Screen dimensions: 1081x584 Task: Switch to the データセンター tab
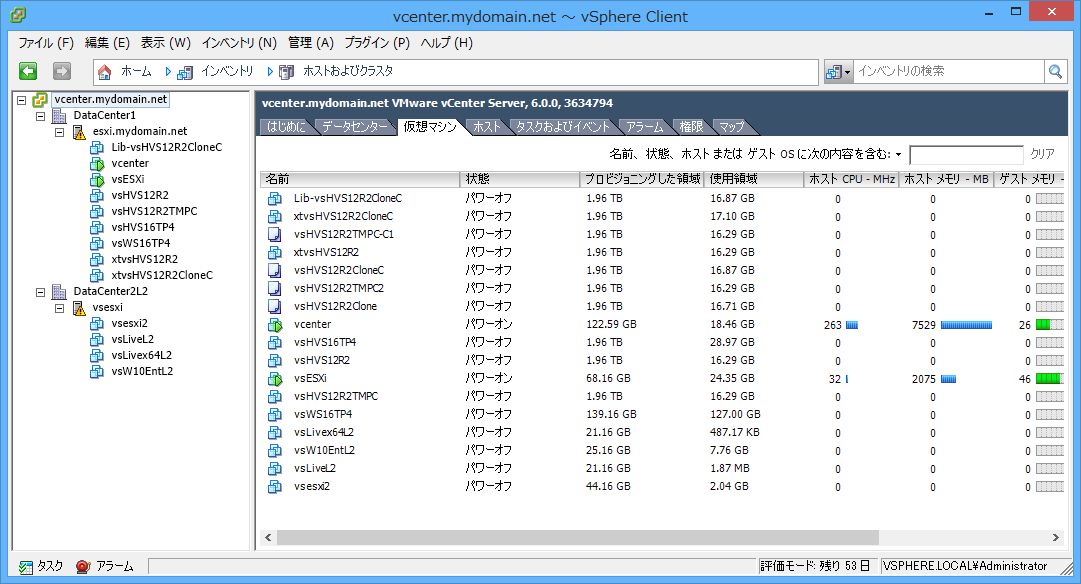355,127
